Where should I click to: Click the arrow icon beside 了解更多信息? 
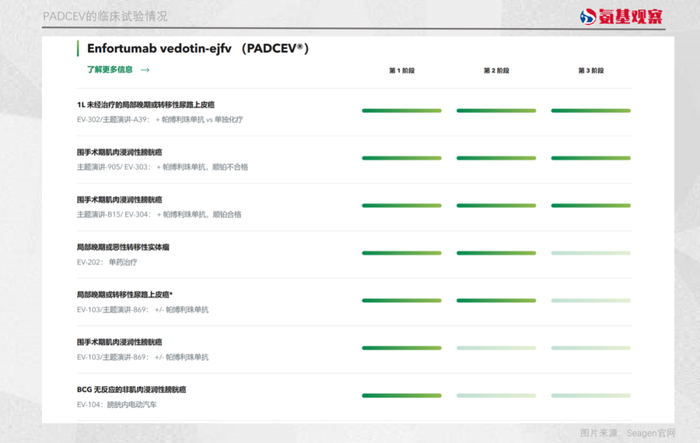pos(145,70)
